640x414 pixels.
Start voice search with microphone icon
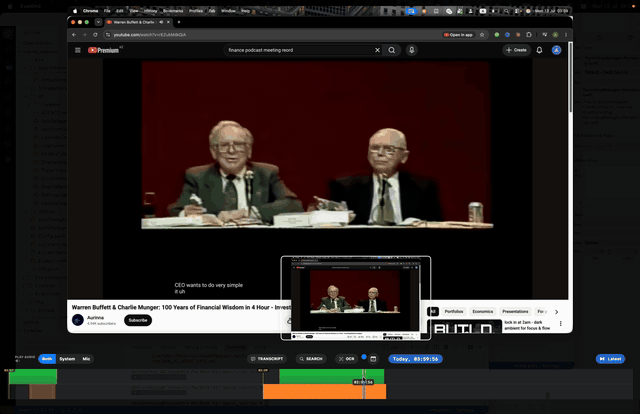tap(411, 50)
